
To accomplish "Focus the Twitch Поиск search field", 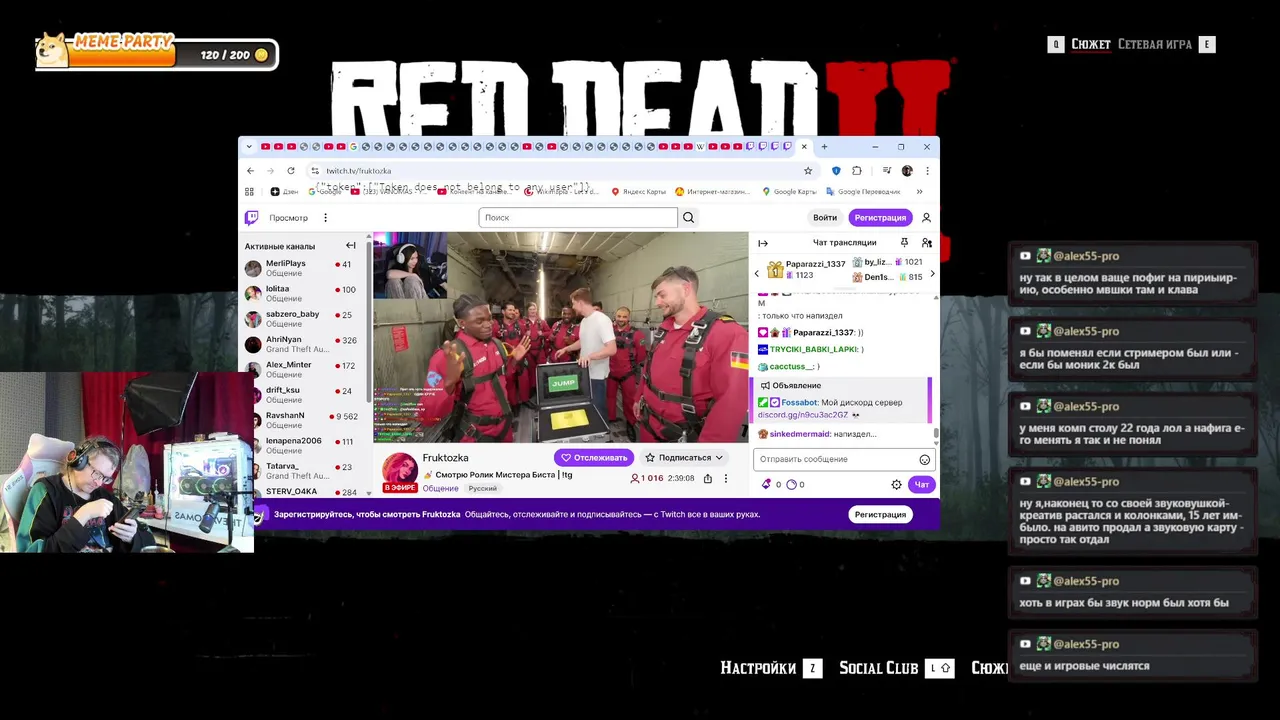I will coord(578,218).
